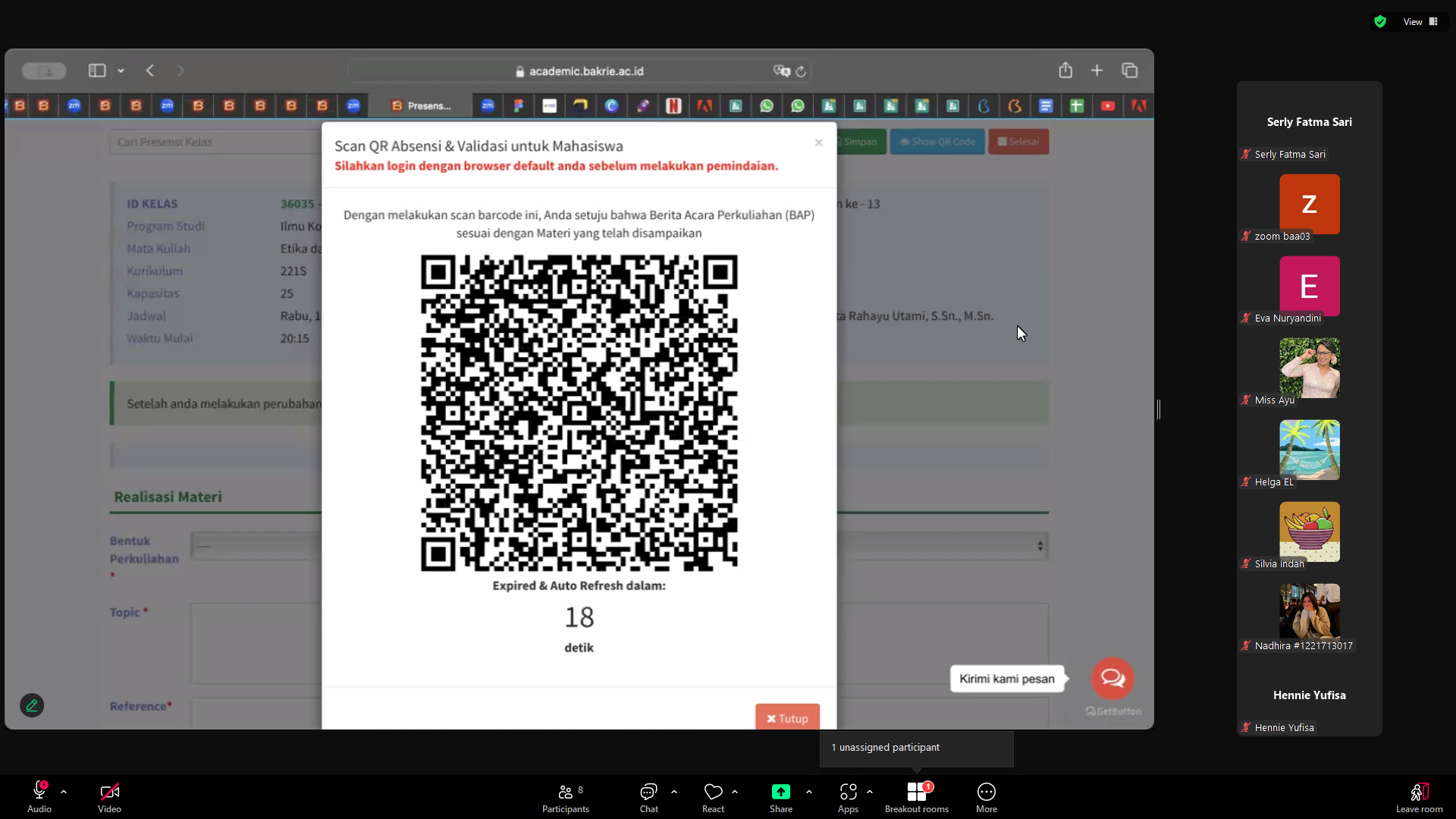Click the Show QR Code button
Viewport: 1456px width, 819px height.
(x=937, y=142)
